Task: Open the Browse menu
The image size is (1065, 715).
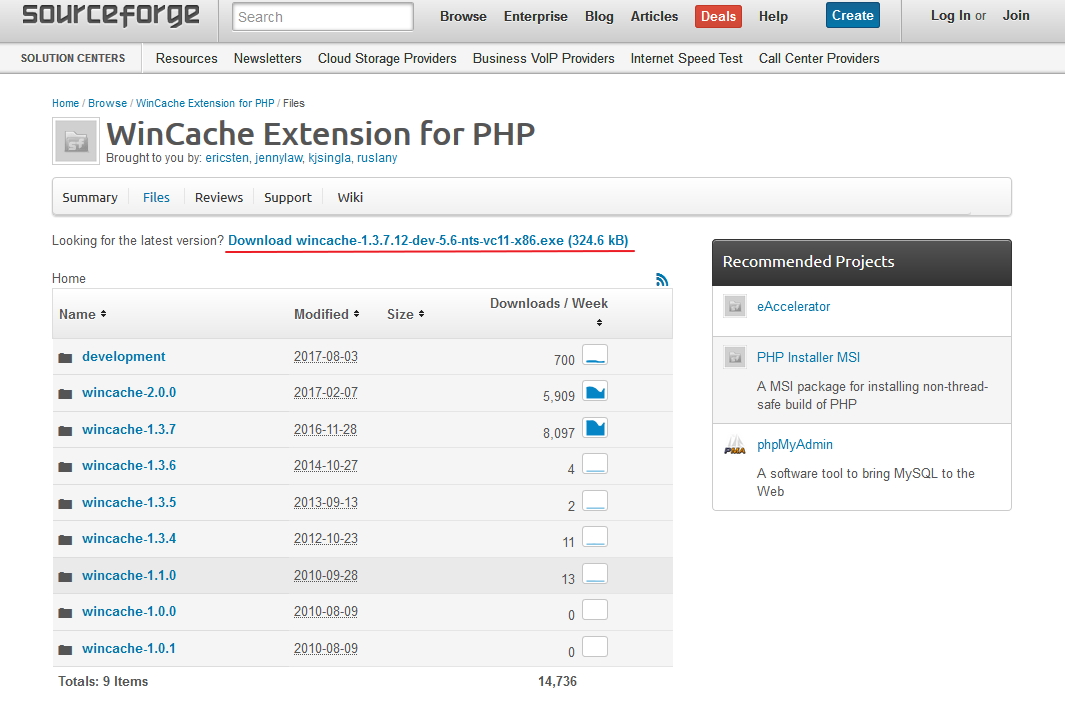Action: [x=463, y=16]
